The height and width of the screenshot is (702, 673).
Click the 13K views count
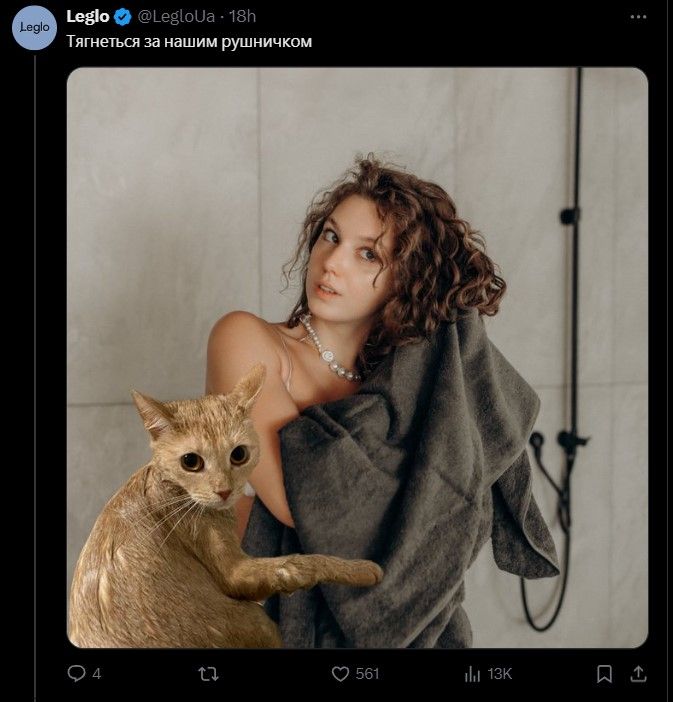(x=500, y=674)
